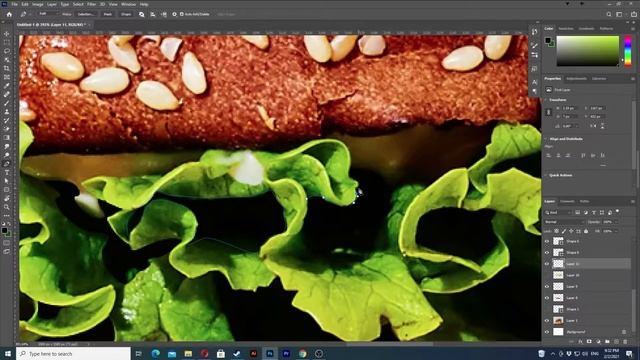Select the Move tool
This screenshot has height=360, width=640.
7,34
